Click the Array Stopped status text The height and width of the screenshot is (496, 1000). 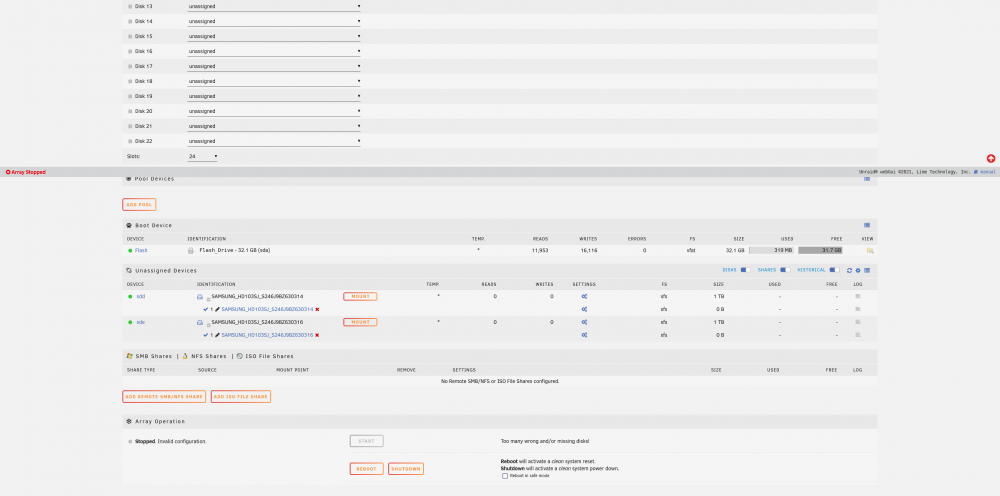pos(28,172)
